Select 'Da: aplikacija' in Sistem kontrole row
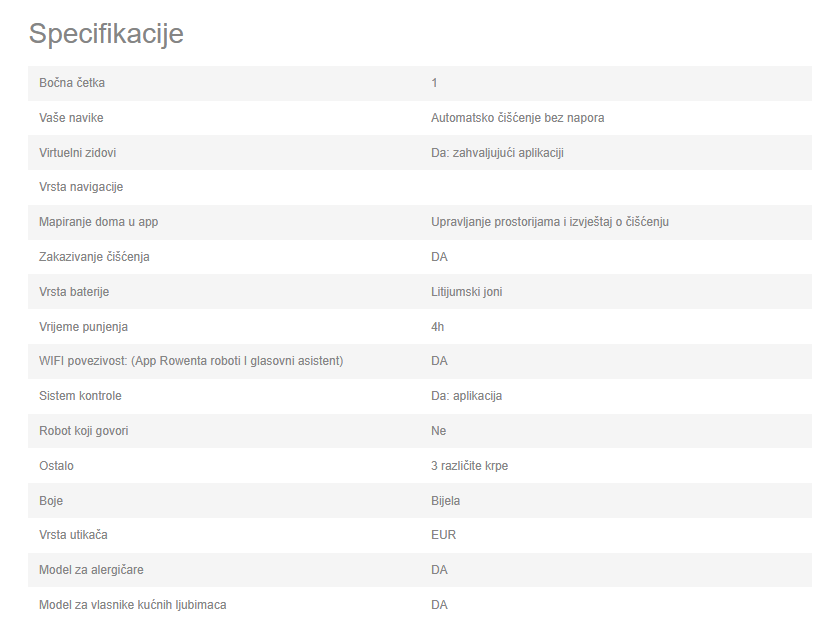 (466, 396)
